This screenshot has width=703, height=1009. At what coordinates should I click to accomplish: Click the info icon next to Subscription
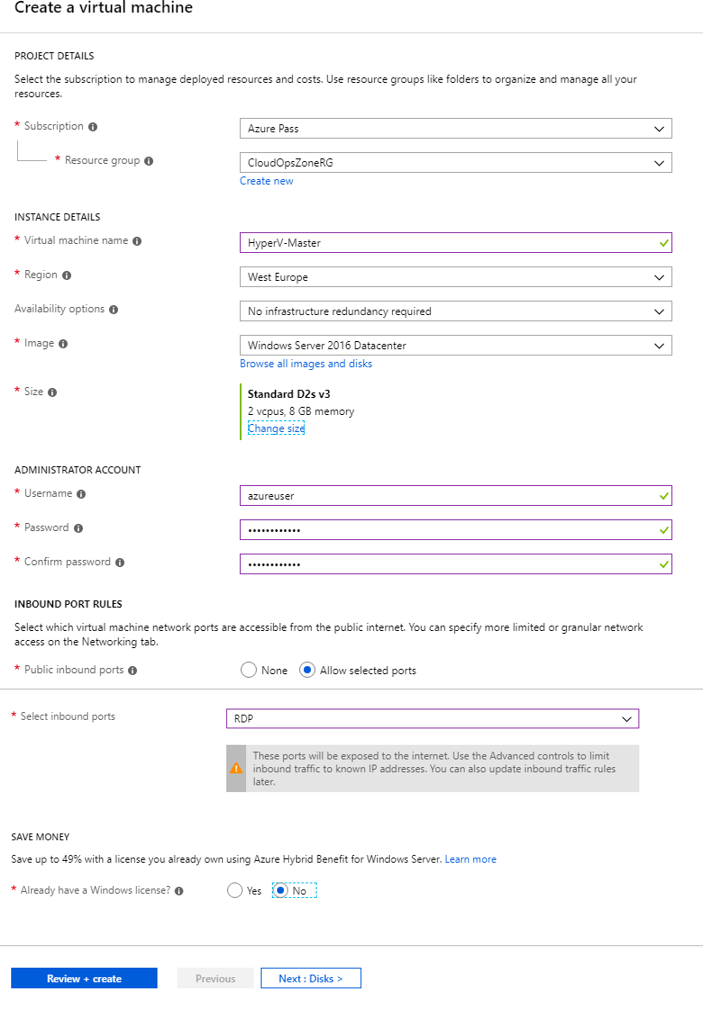tap(93, 127)
